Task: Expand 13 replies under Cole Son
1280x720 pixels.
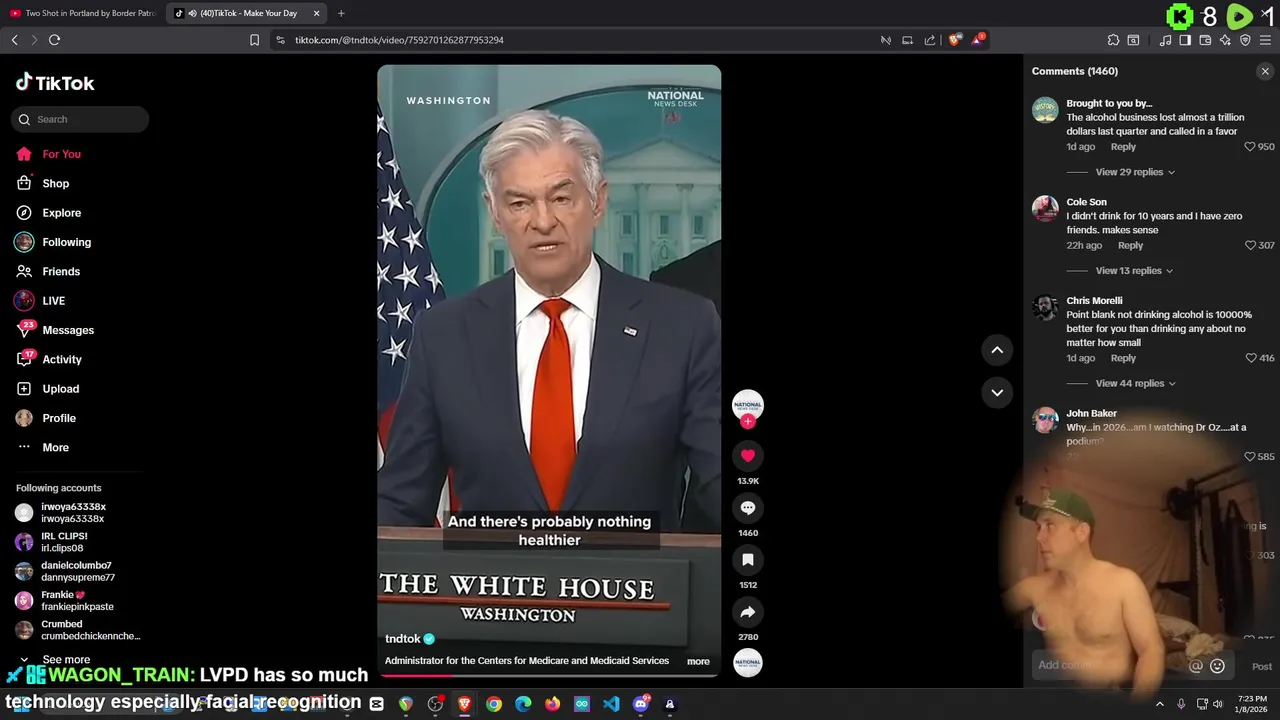Action: coord(1134,271)
